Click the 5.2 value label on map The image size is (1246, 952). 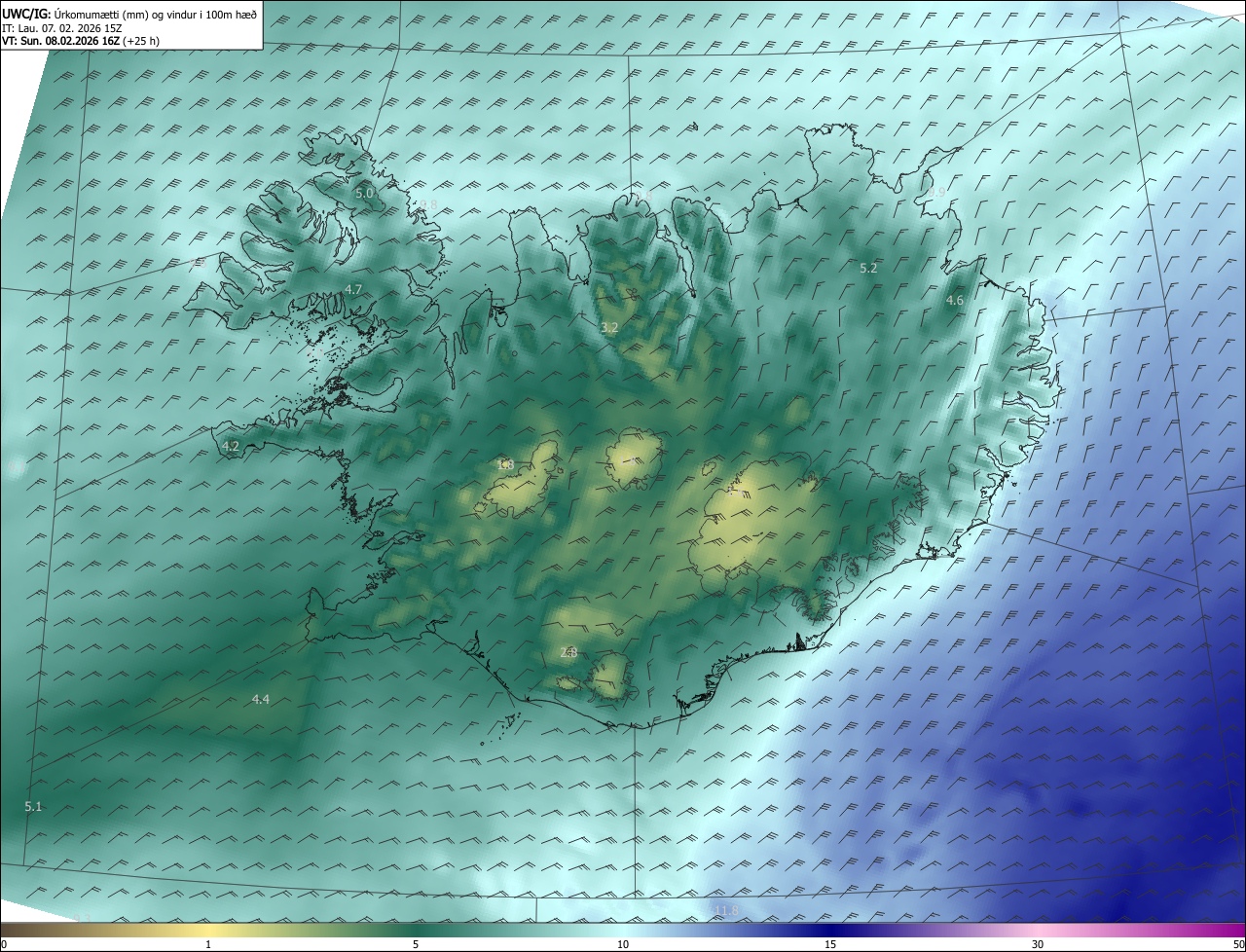tap(868, 268)
